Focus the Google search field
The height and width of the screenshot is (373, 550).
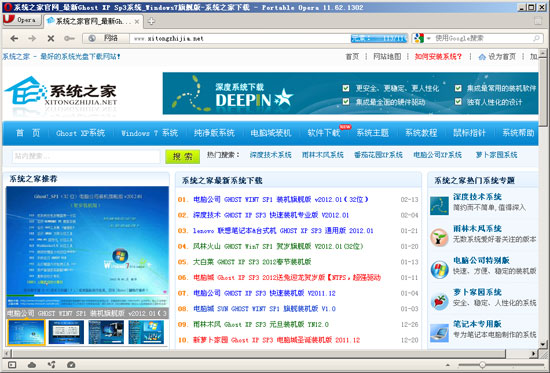482,38
